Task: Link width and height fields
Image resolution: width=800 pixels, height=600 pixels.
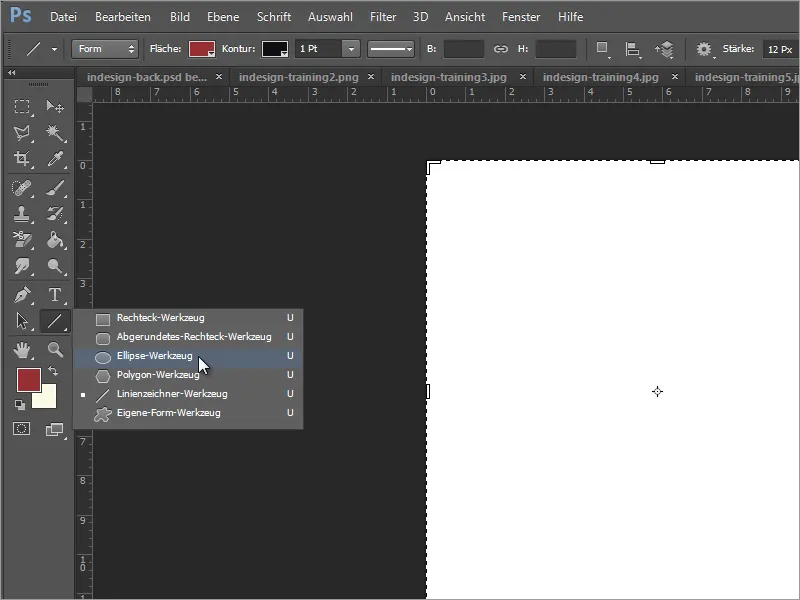Action: tap(501, 49)
